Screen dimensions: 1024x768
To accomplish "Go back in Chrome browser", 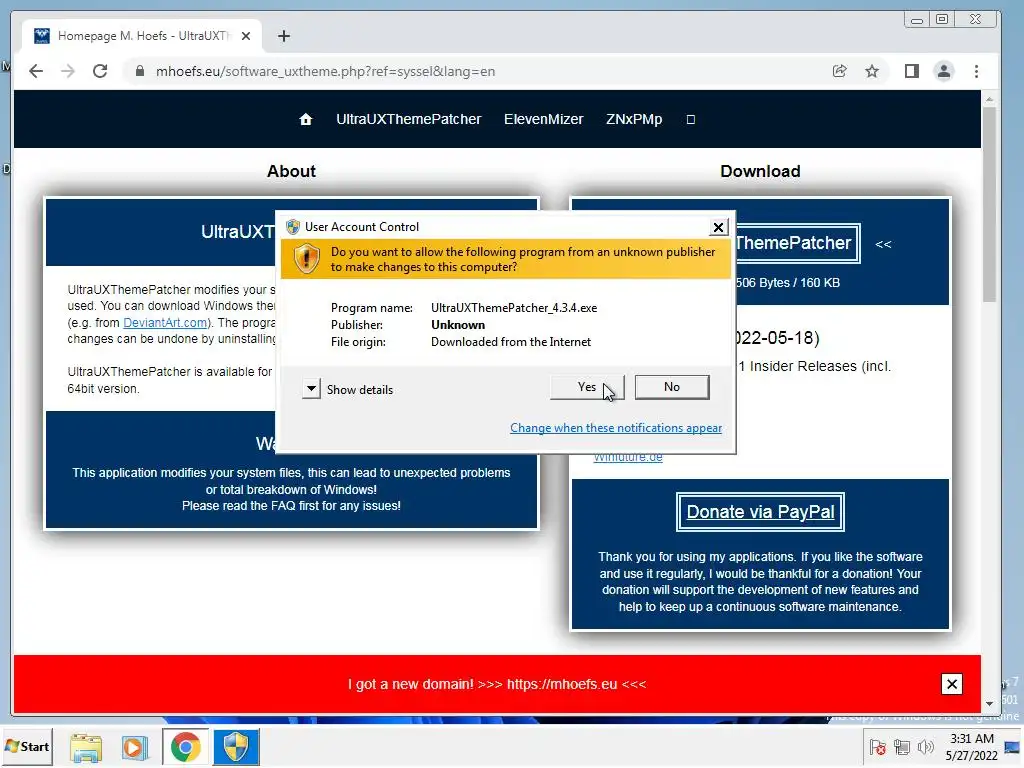I will [36, 71].
